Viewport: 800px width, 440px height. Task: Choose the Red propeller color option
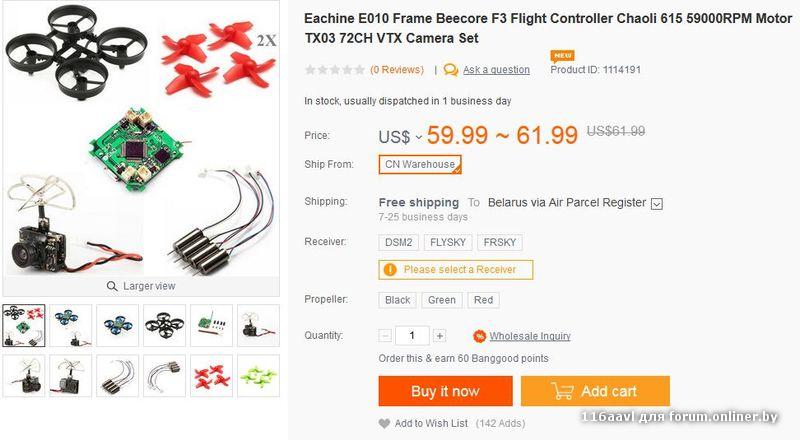[483, 300]
